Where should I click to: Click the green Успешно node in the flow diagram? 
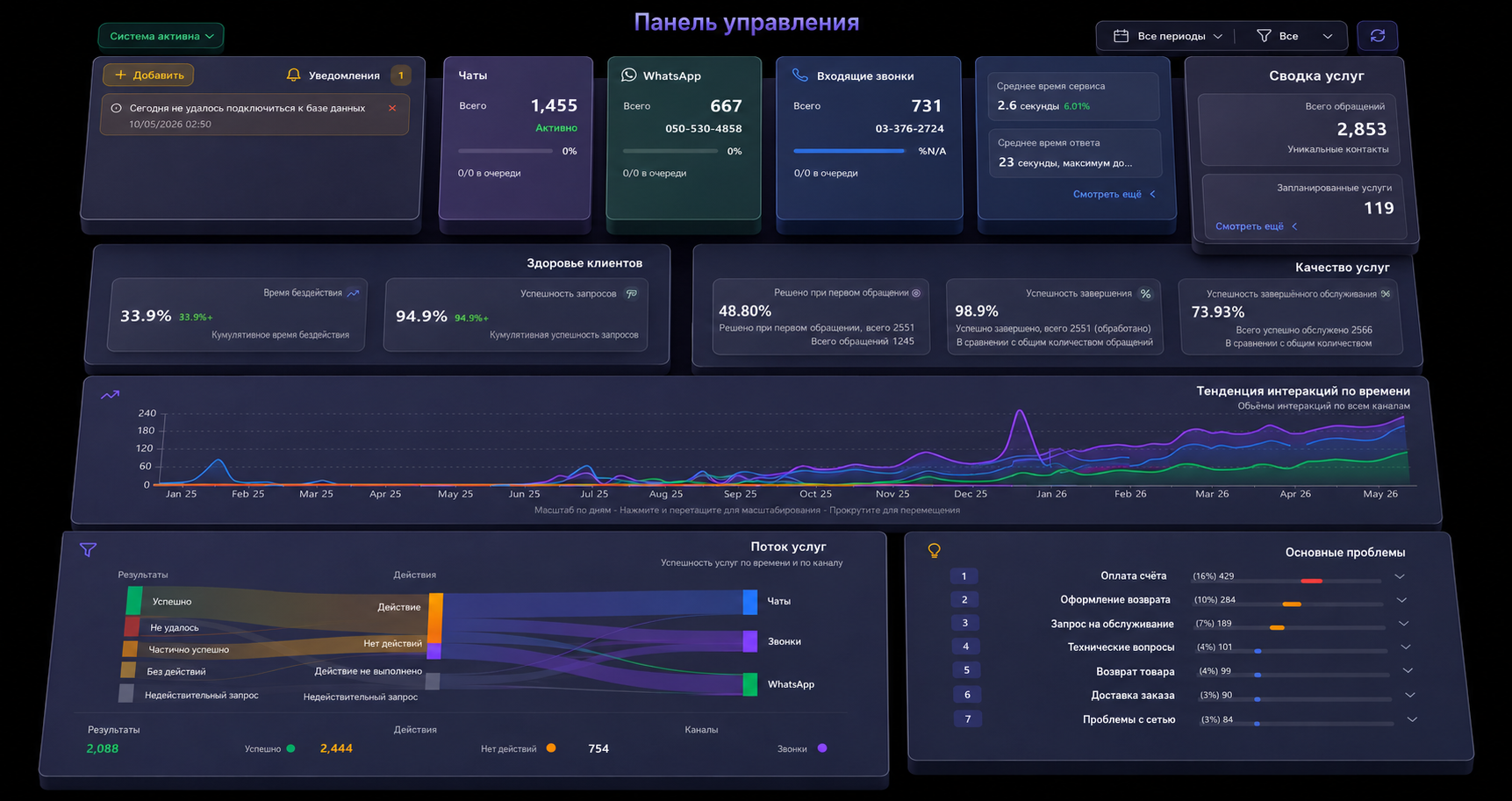(x=134, y=601)
